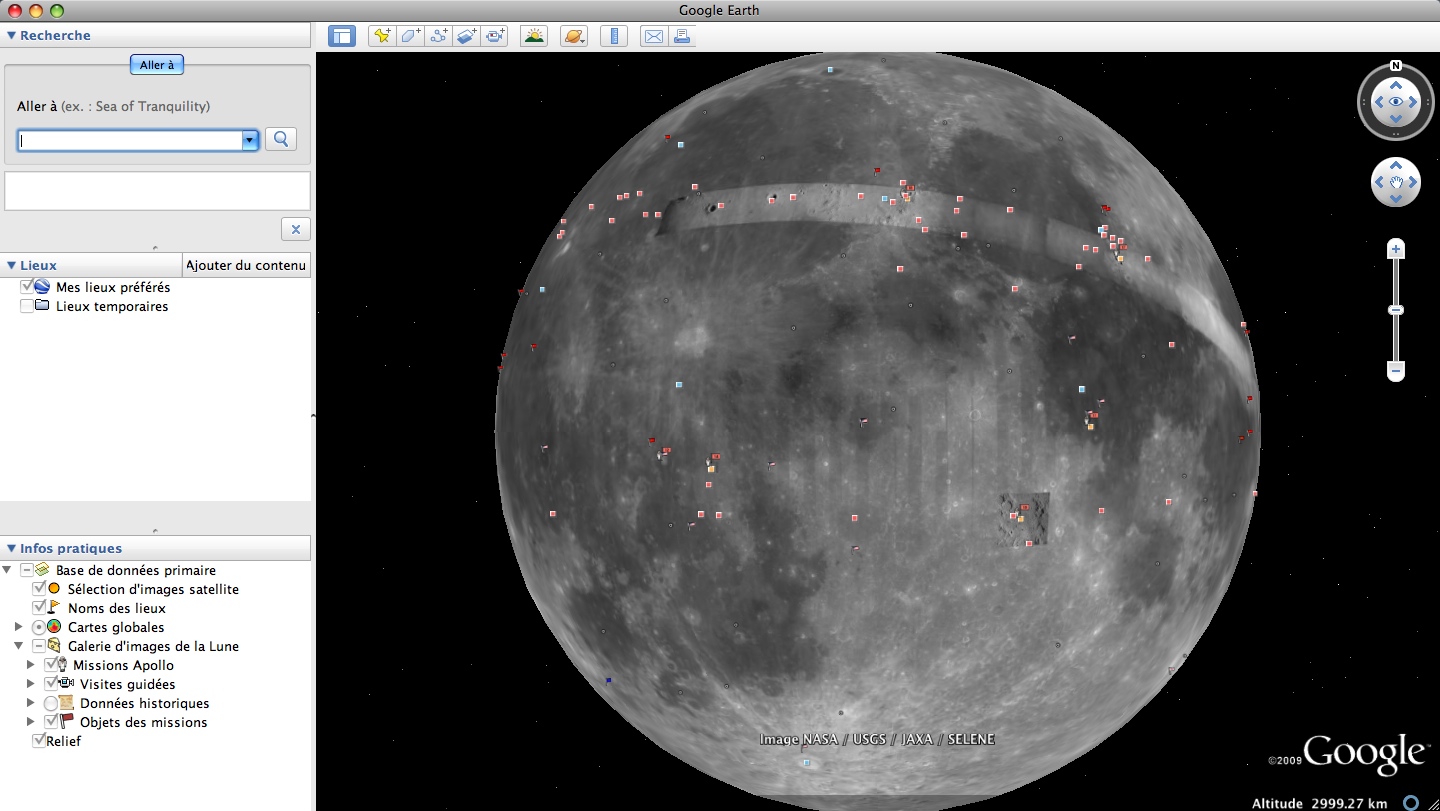Select the Cartes globales radio button
Viewport: 1440px width, 811px height.
[39, 627]
